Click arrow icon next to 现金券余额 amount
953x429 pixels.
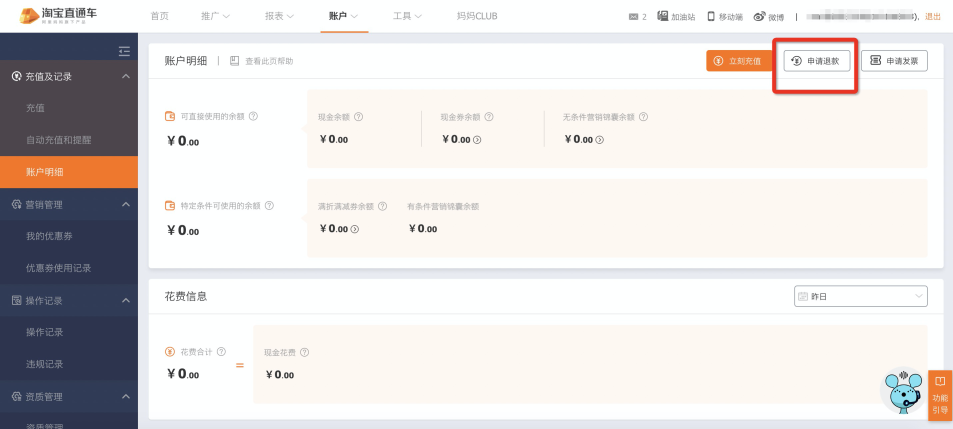click(477, 140)
